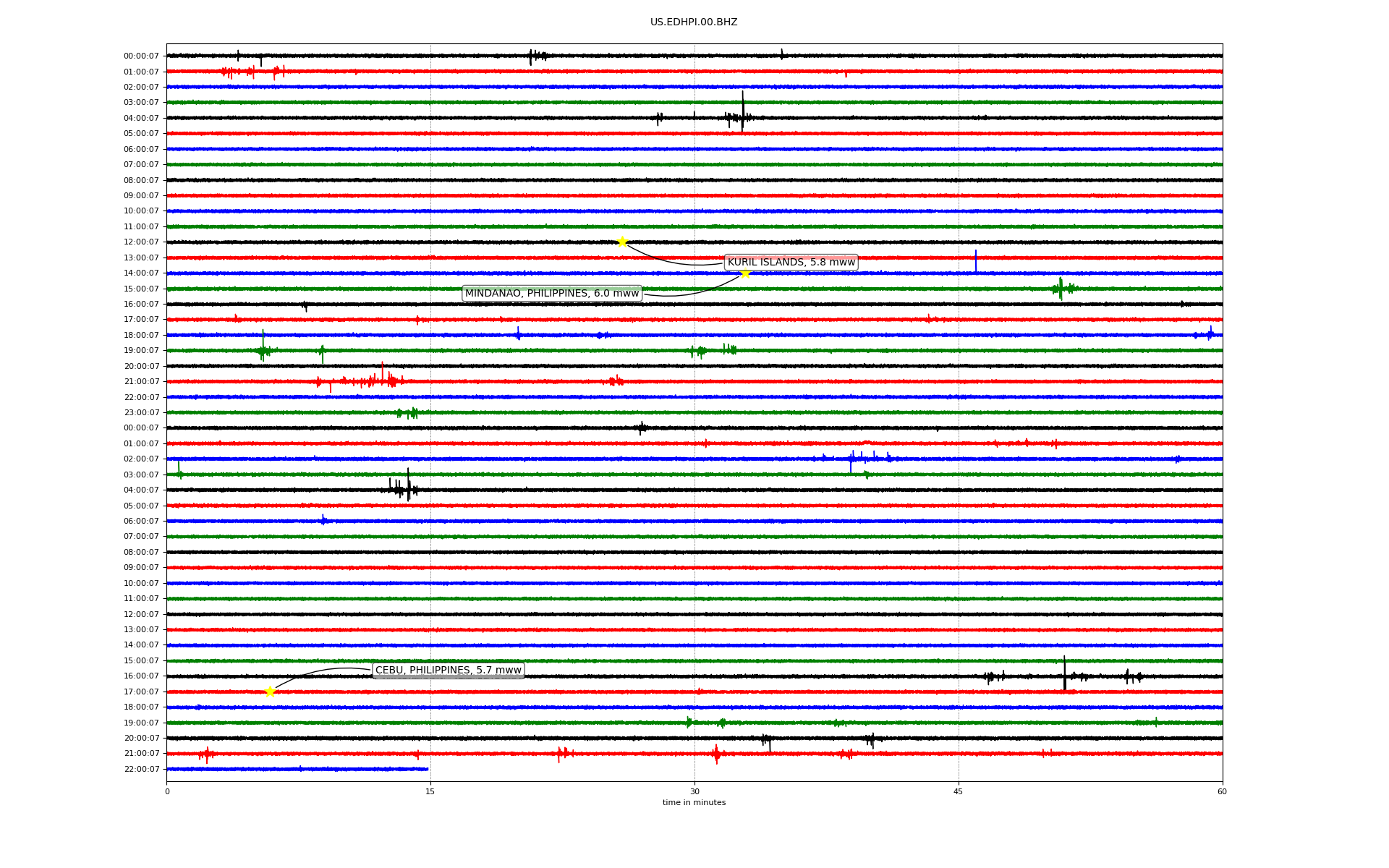
Task: Click the short final blue trace at bottom
Action: (297, 769)
